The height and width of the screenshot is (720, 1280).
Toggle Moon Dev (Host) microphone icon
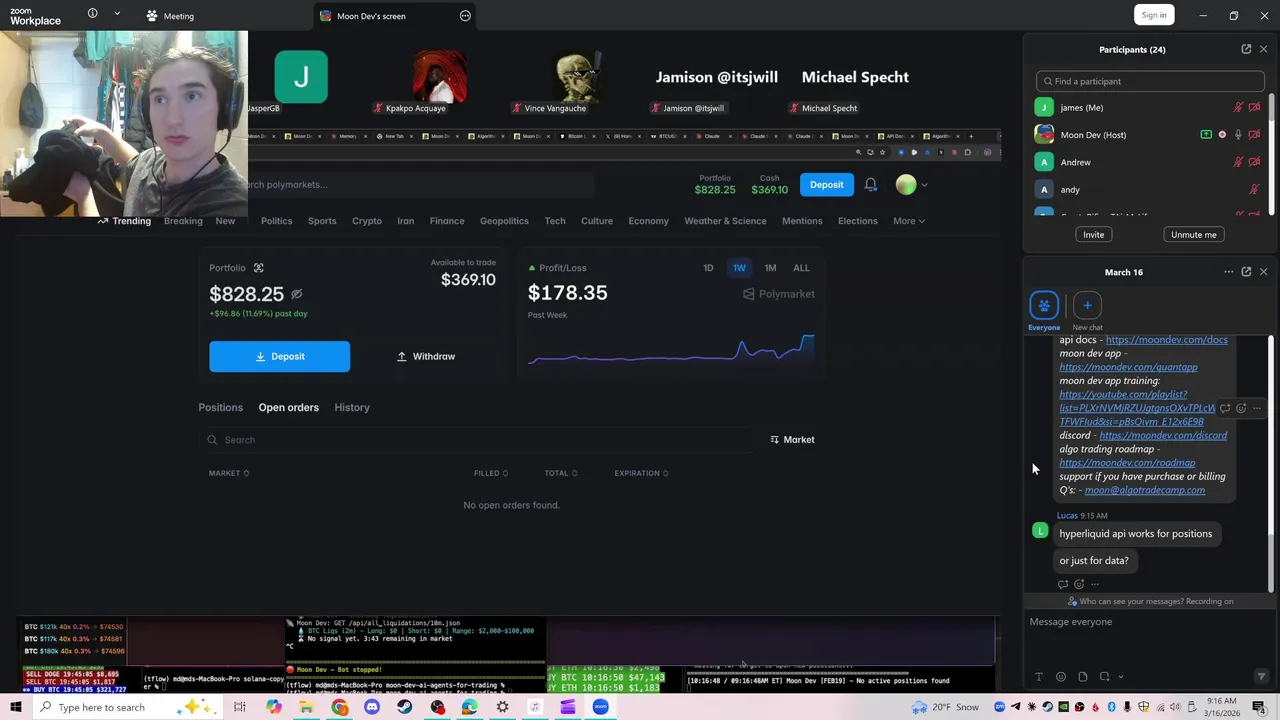(1238, 135)
